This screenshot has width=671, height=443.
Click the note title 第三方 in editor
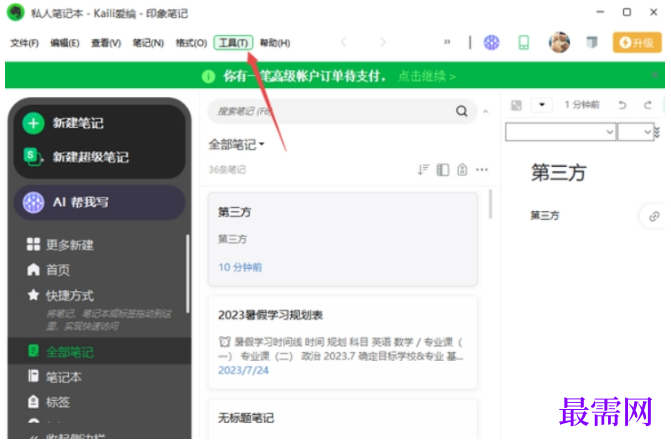point(558,173)
